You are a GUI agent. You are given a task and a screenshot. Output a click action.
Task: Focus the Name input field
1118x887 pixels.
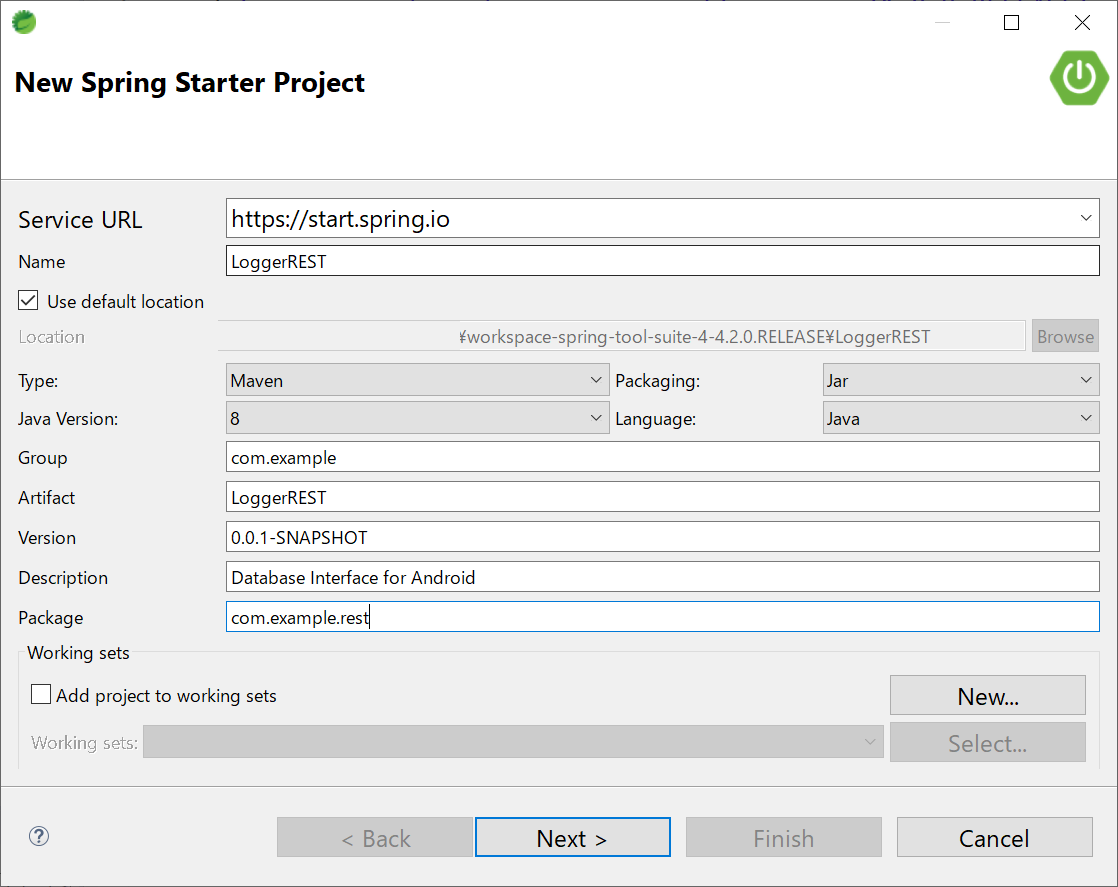[662, 261]
